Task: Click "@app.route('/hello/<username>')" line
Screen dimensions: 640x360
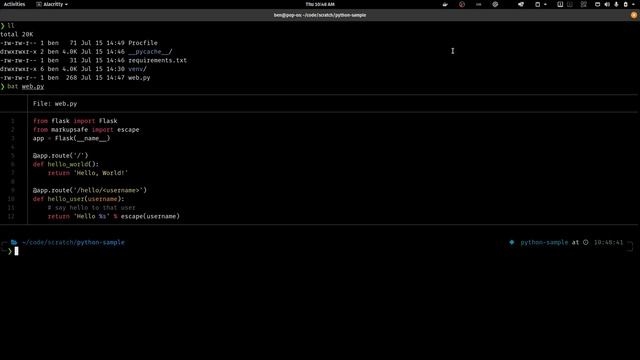Action: 90,190
